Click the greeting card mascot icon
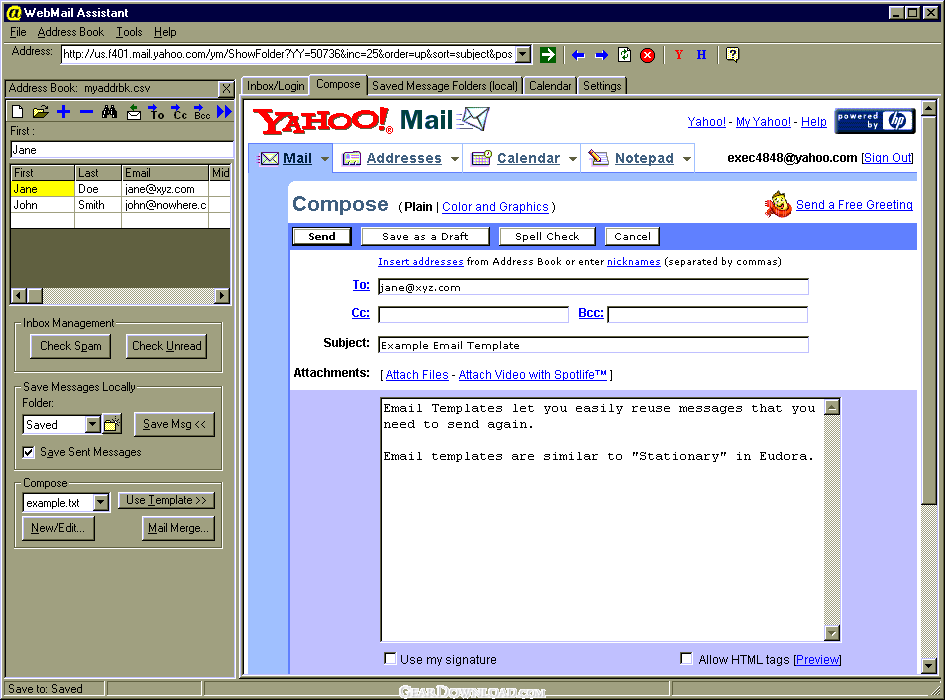The image size is (945, 700). tap(778, 204)
